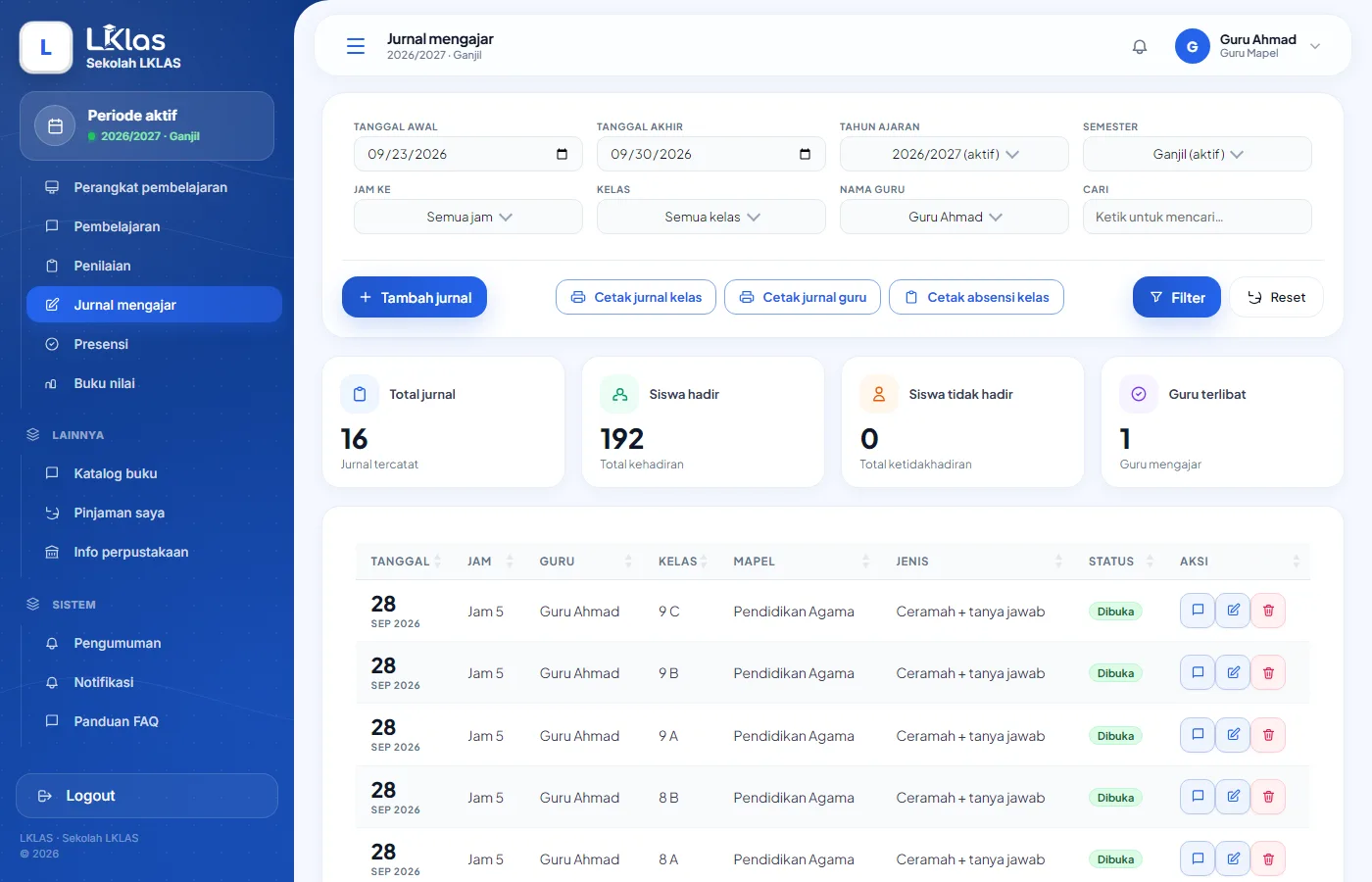Open calendar picker for Tanggal Akhir
This screenshot has width=1372, height=882.
pyautogui.click(x=805, y=154)
